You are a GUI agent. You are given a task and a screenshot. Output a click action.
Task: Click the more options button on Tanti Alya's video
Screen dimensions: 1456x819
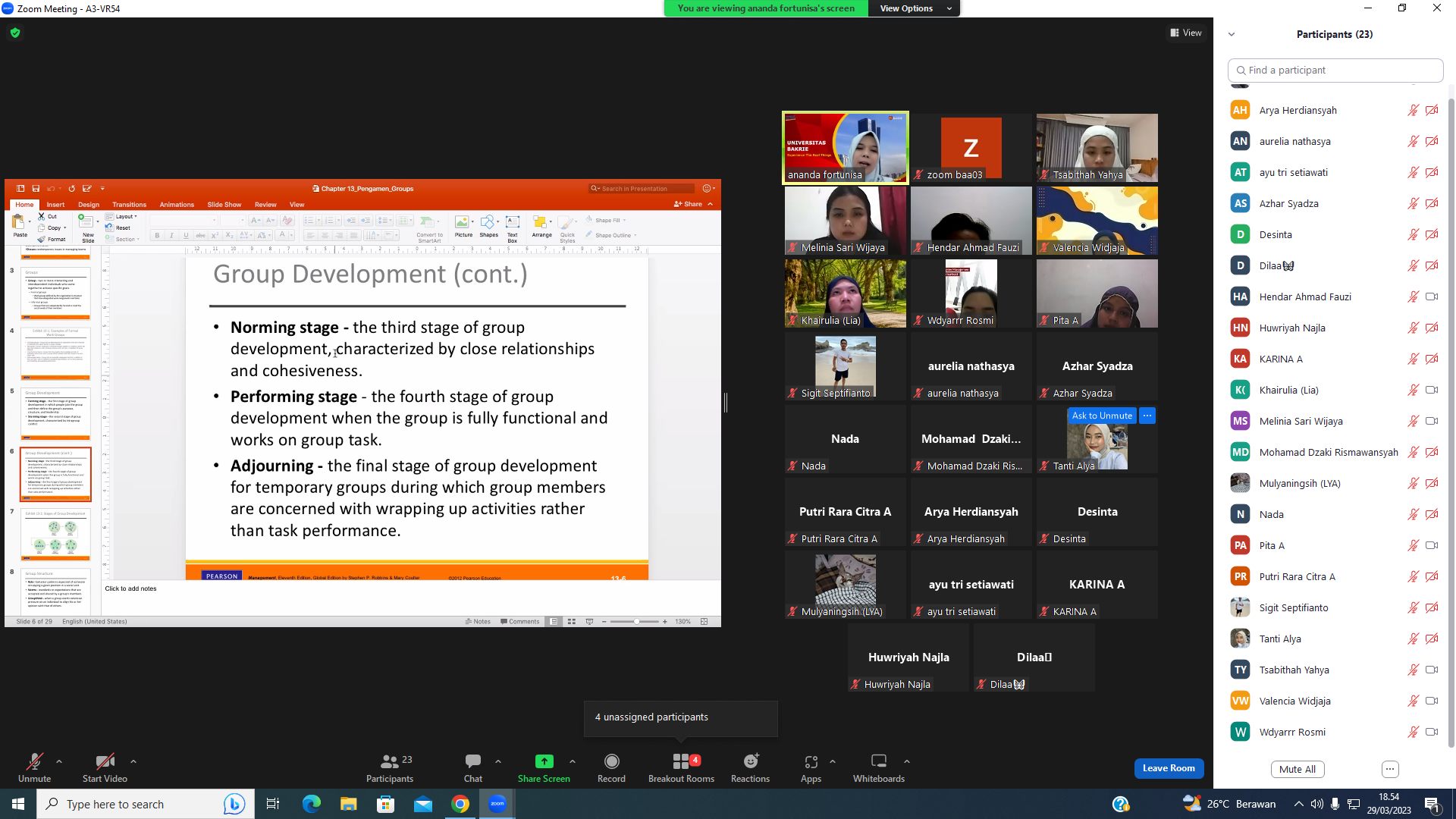1147,416
